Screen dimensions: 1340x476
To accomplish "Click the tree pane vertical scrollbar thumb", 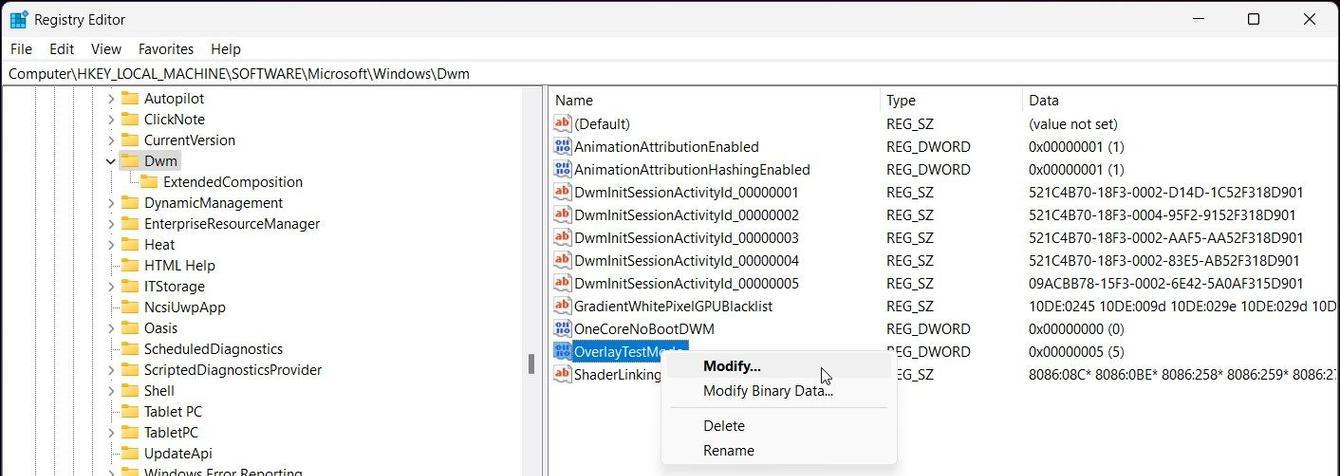I will [x=532, y=364].
